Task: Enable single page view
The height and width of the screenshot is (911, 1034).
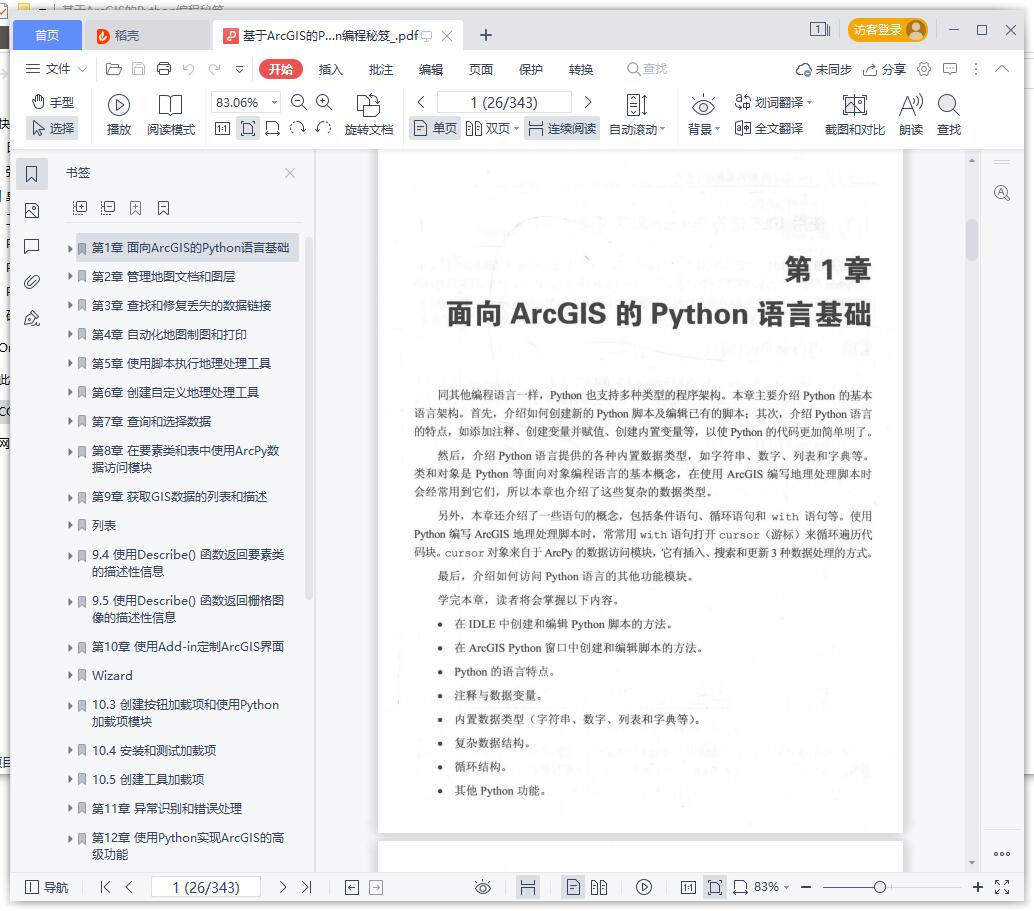Action: point(435,128)
